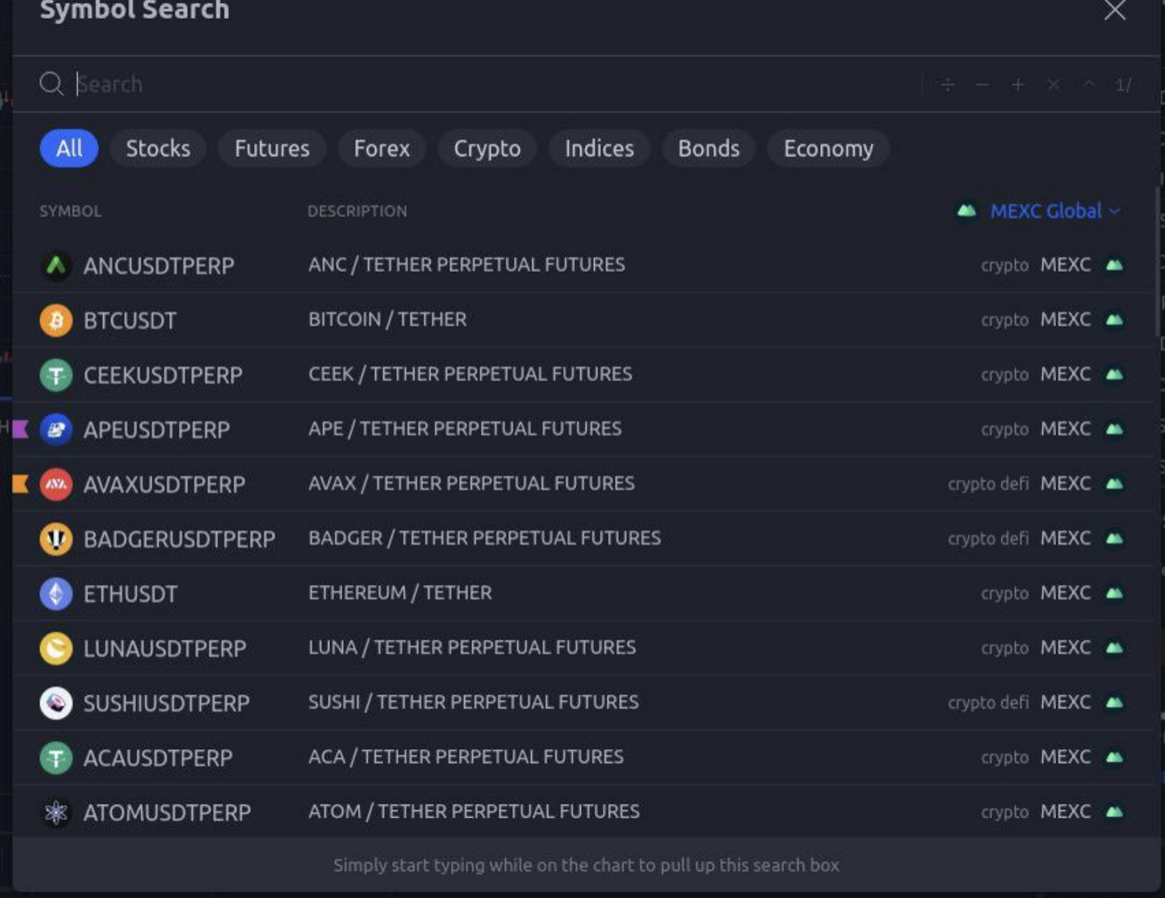Filter symbols by Forex
The height and width of the screenshot is (898, 1166).
click(381, 148)
